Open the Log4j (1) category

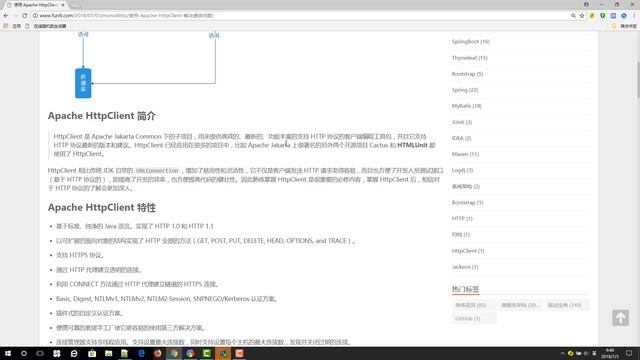click(x=462, y=170)
